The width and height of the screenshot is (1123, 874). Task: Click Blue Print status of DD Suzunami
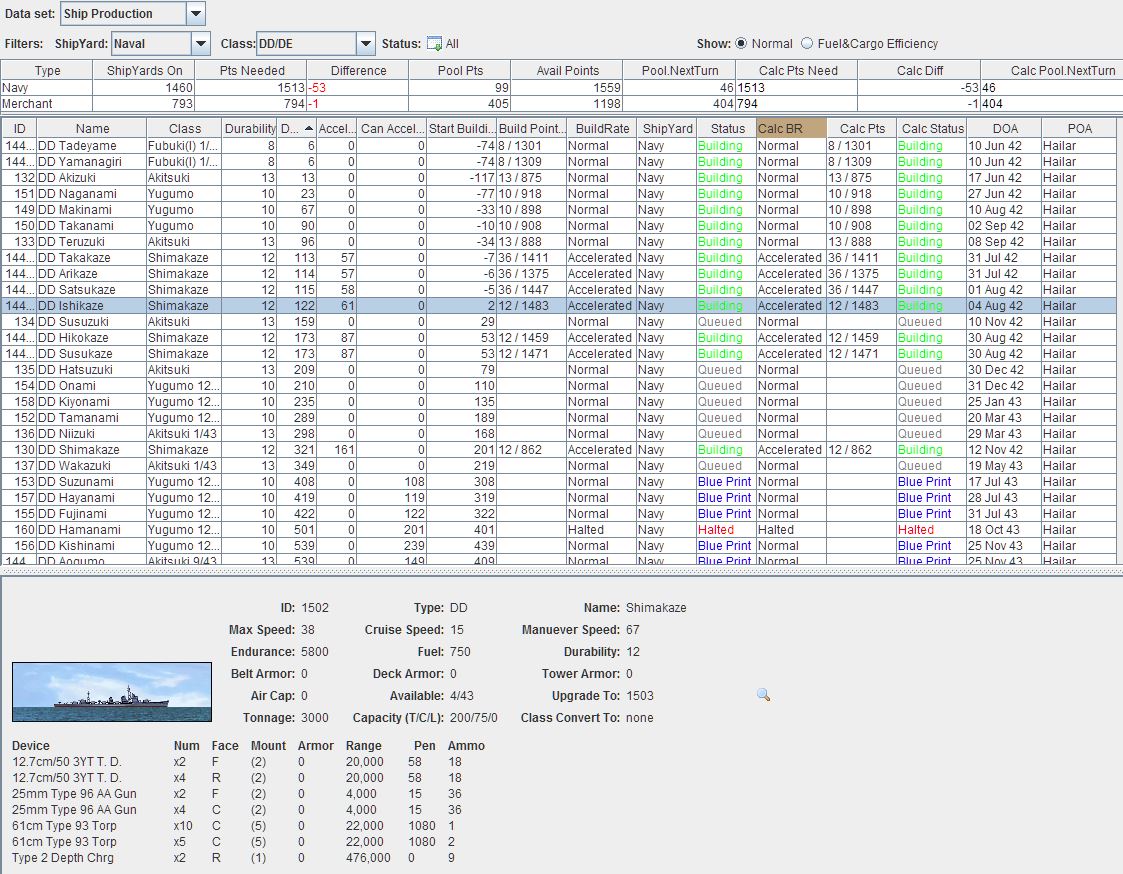click(x=725, y=481)
